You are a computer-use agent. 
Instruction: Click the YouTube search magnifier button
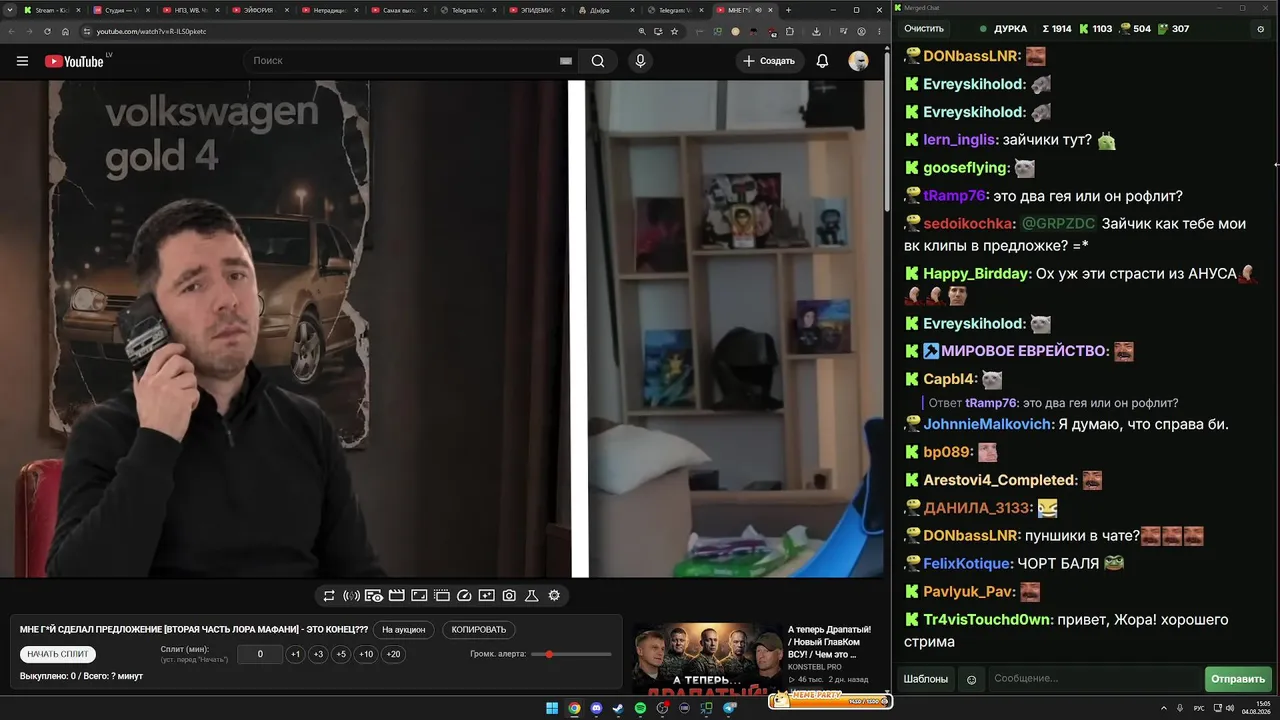coord(598,61)
